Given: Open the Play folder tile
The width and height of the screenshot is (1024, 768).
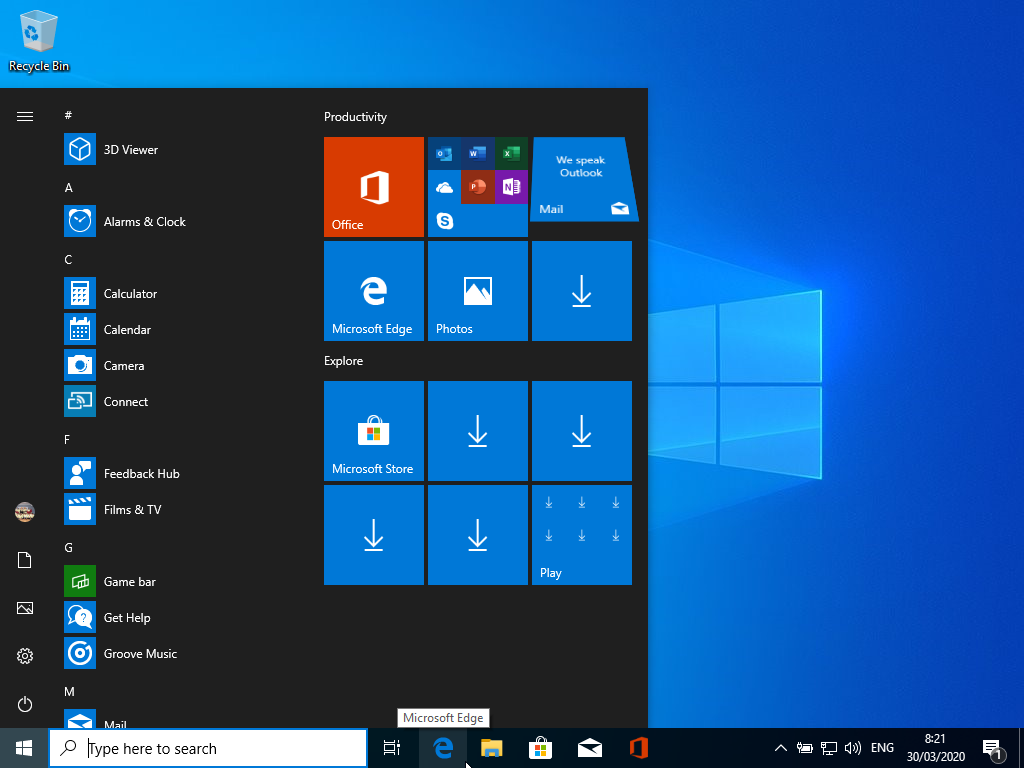Looking at the screenshot, I should [x=582, y=535].
